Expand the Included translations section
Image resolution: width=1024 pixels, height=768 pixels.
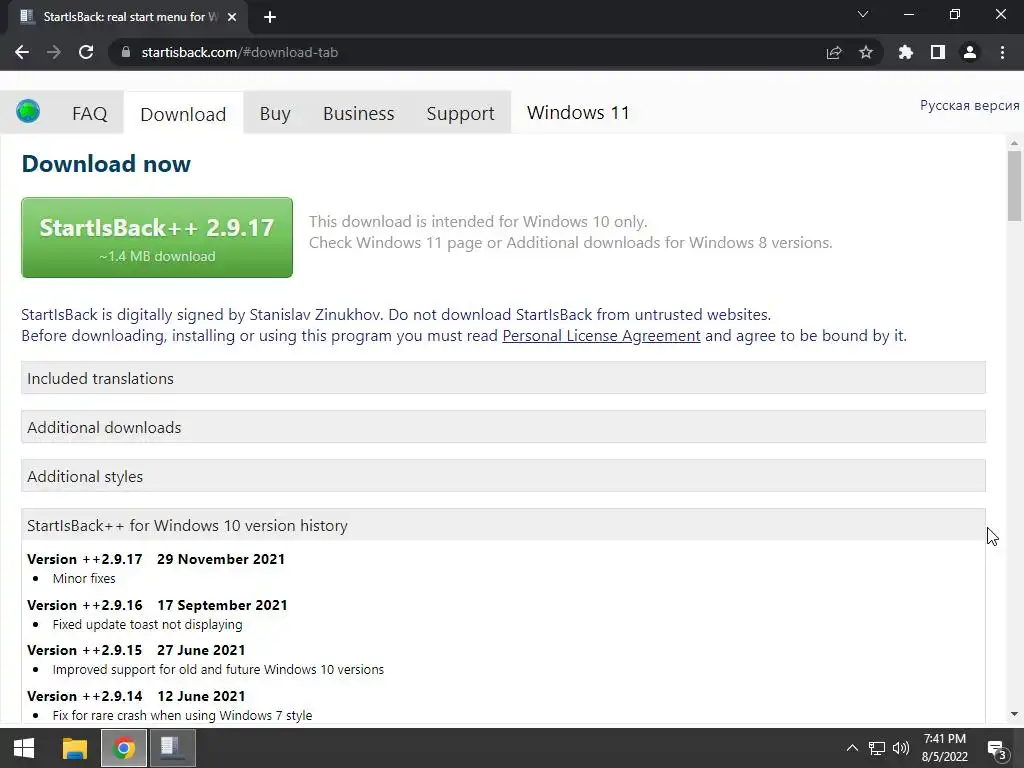click(503, 378)
